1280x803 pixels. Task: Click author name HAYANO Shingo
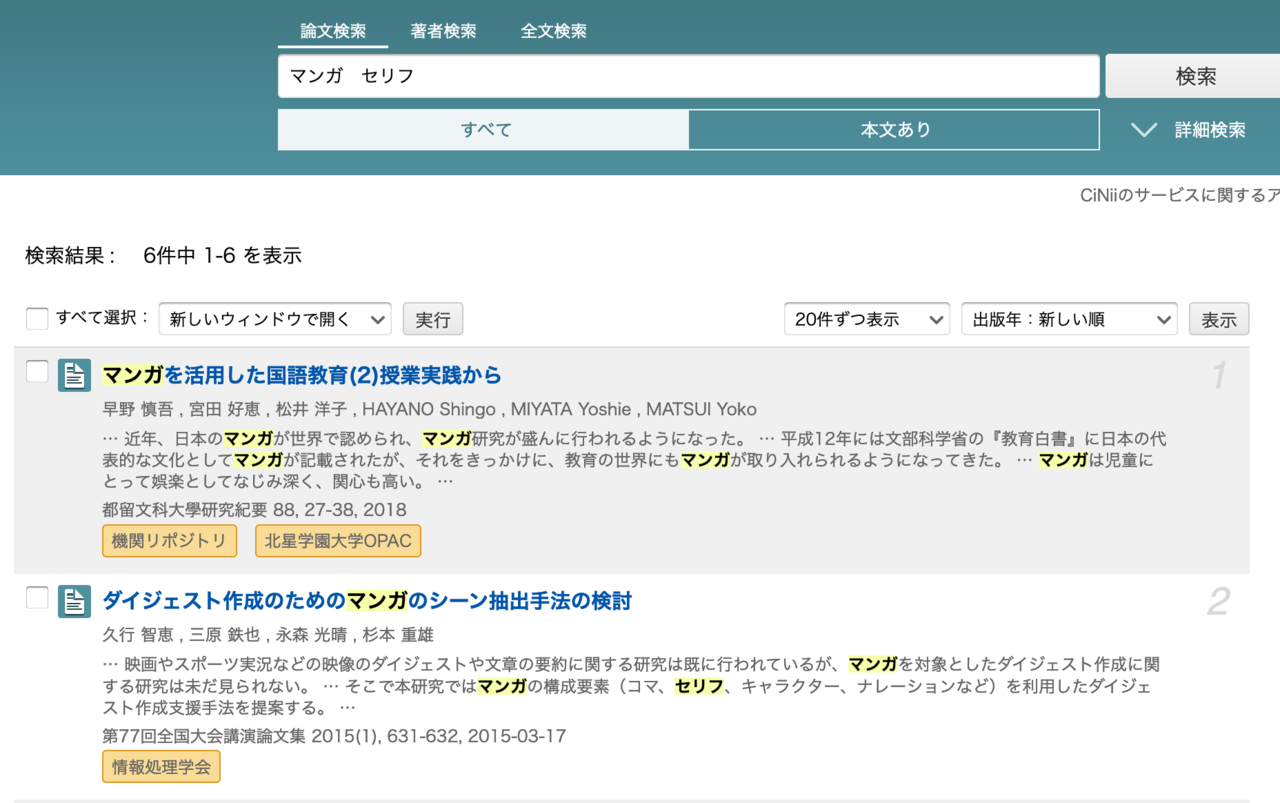tap(429, 409)
